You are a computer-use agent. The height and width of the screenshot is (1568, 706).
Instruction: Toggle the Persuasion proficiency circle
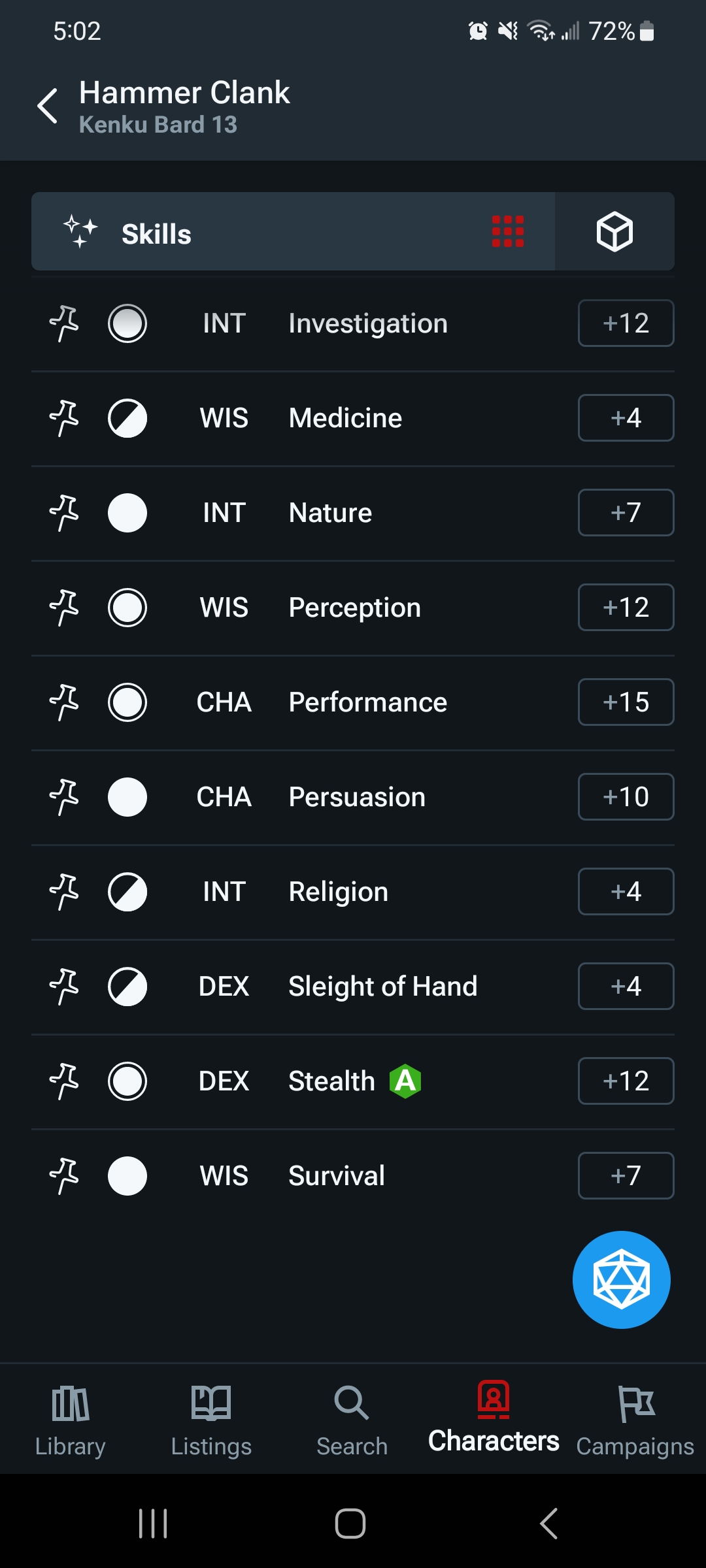(x=127, y=797)
